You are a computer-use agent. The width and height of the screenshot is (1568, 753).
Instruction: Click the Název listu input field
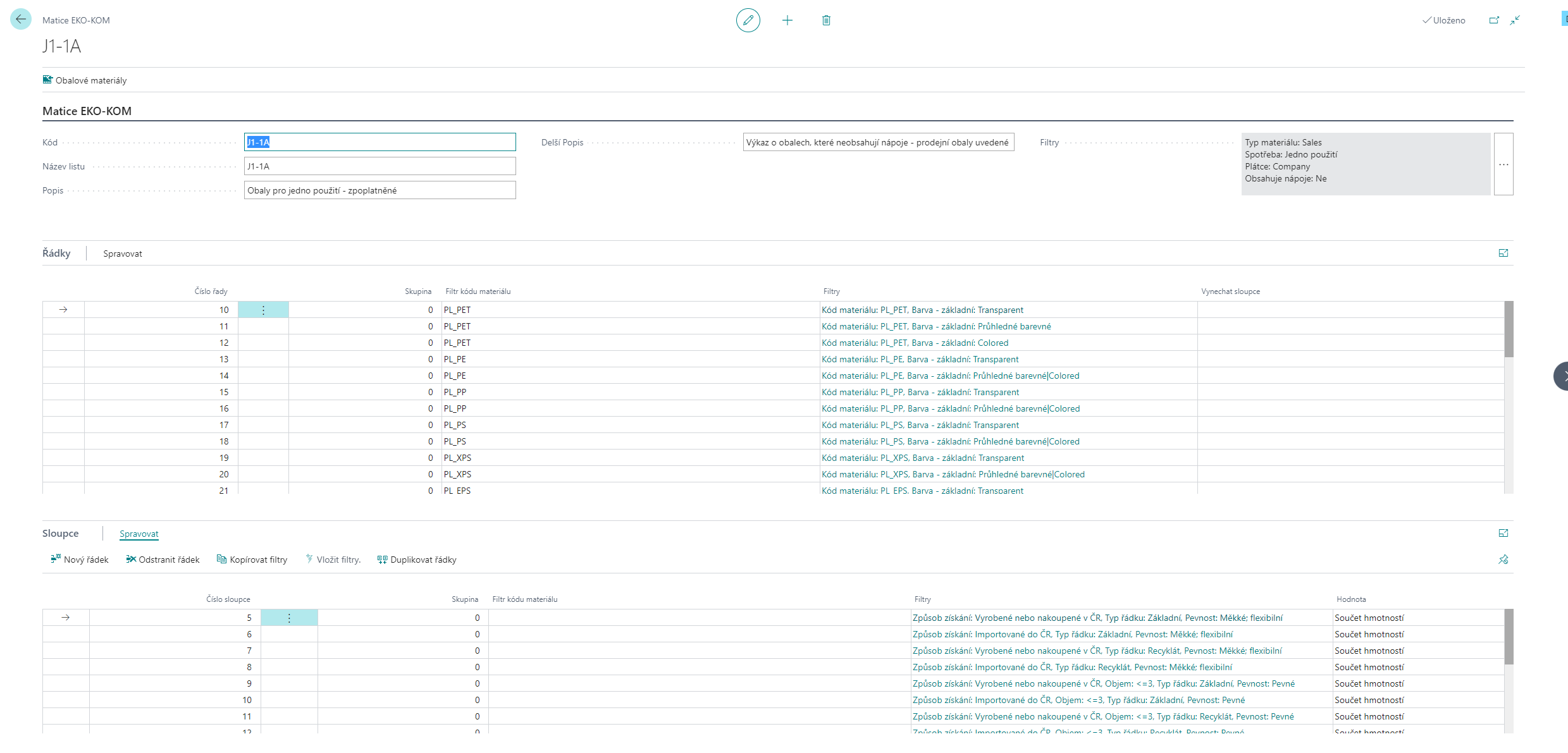click(380, 166)
